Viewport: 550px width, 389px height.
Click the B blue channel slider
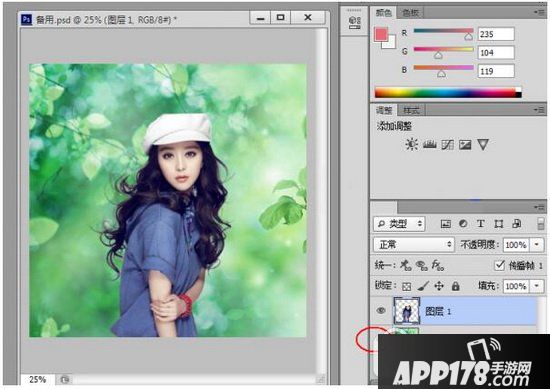[x=443, y=68]
